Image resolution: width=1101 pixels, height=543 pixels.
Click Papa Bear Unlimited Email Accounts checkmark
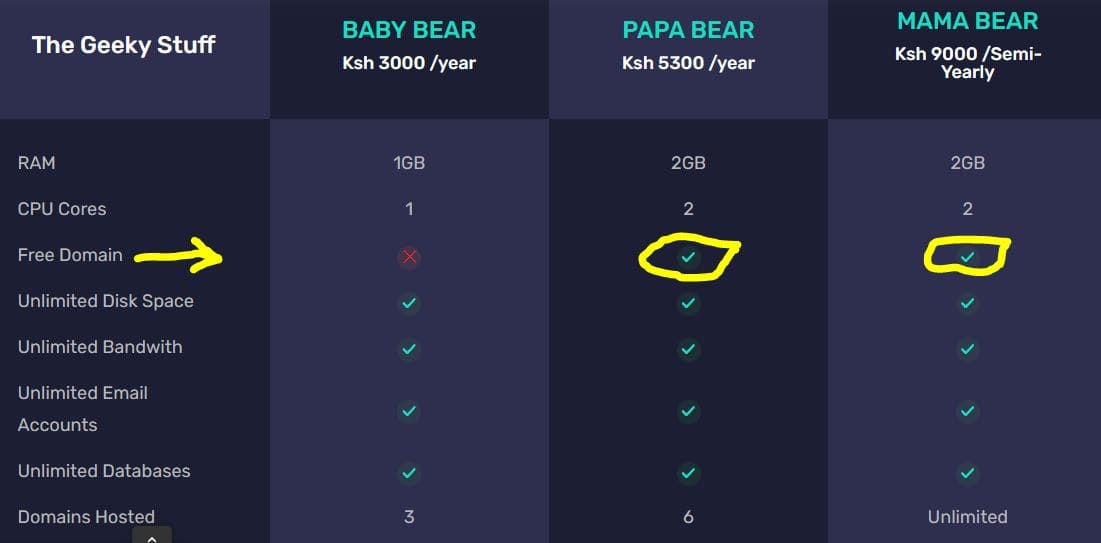click(x=688, y=410)
